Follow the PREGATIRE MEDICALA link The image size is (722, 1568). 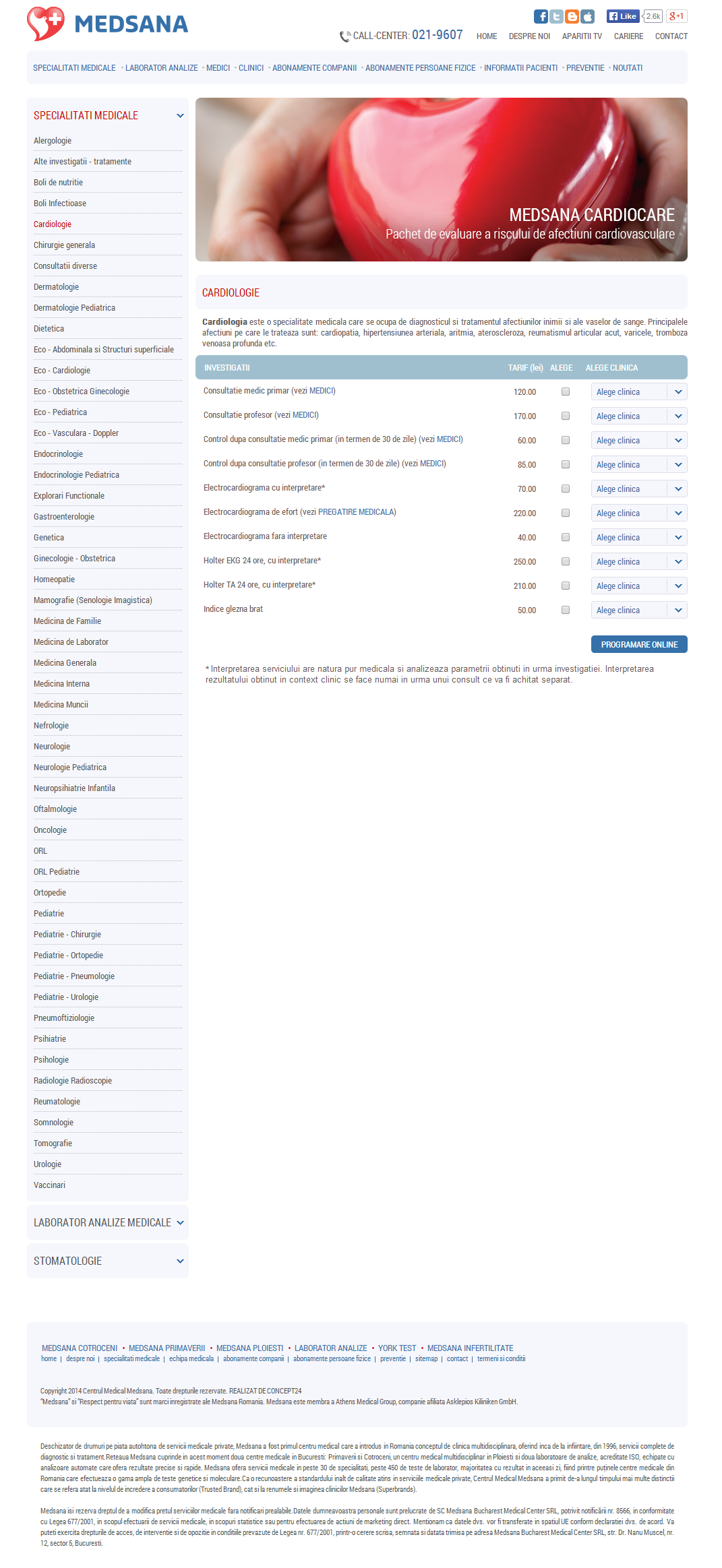coord(356,512)
